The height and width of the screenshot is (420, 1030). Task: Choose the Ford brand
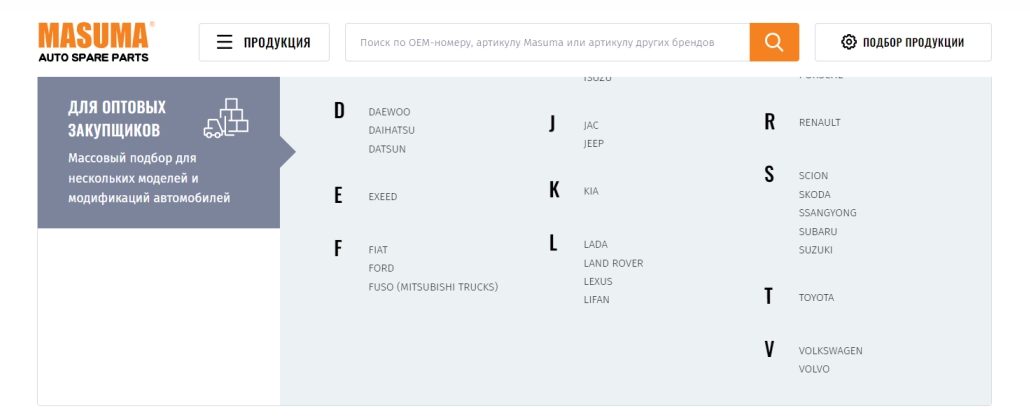pyautogui.click(x=381, y=268)
